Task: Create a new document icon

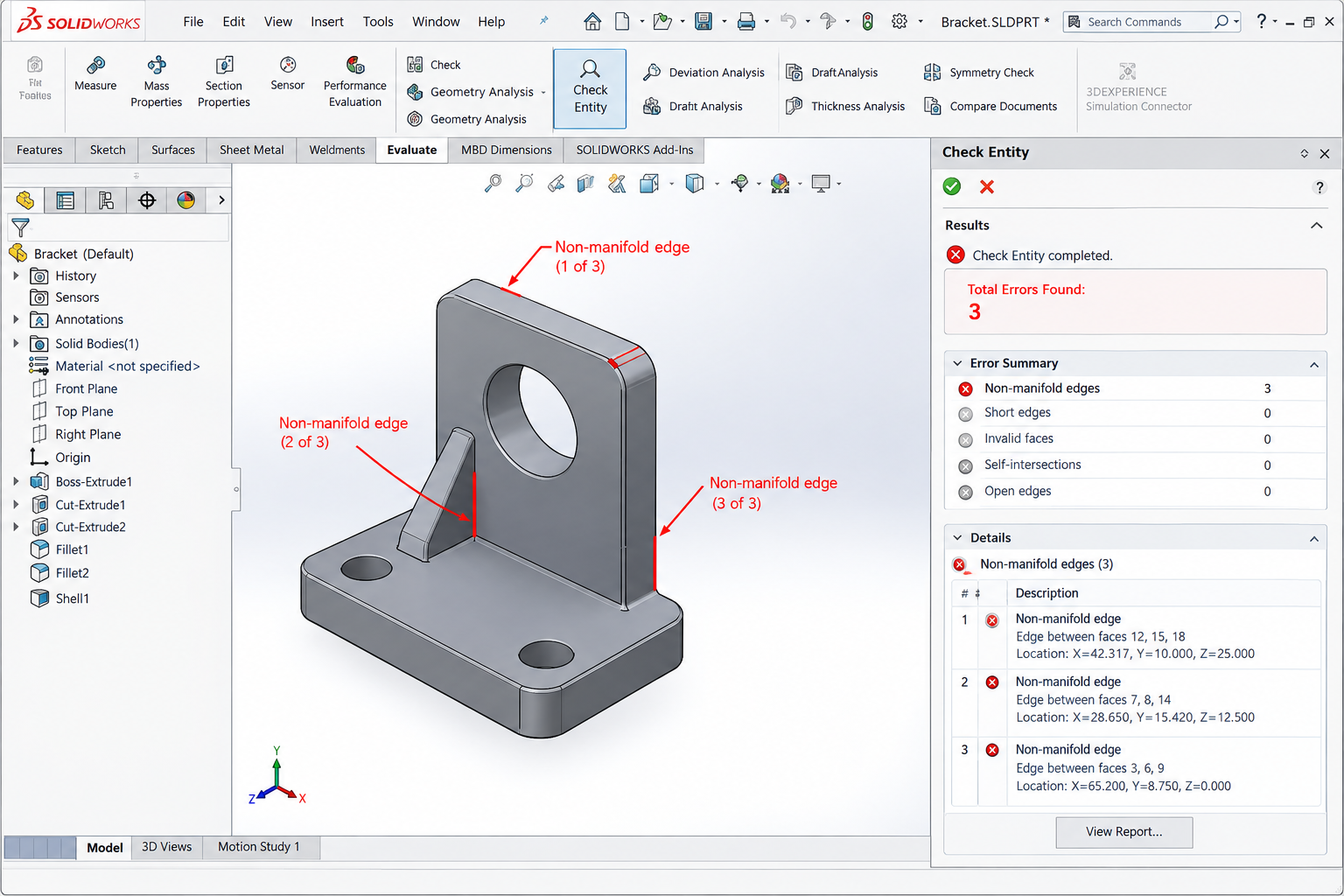Action: (622, 22)
